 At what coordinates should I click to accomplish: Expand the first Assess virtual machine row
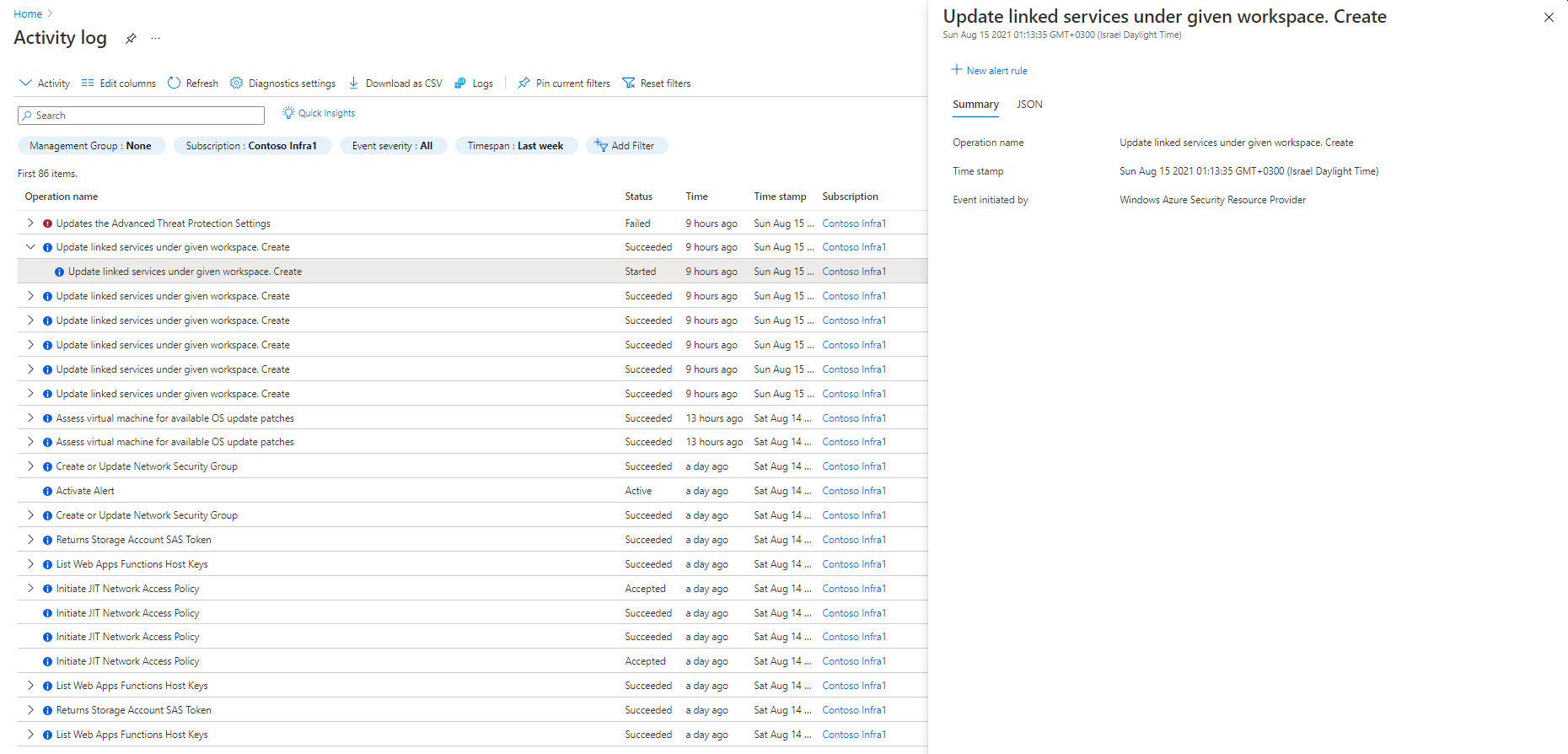(x=30, y=418)
